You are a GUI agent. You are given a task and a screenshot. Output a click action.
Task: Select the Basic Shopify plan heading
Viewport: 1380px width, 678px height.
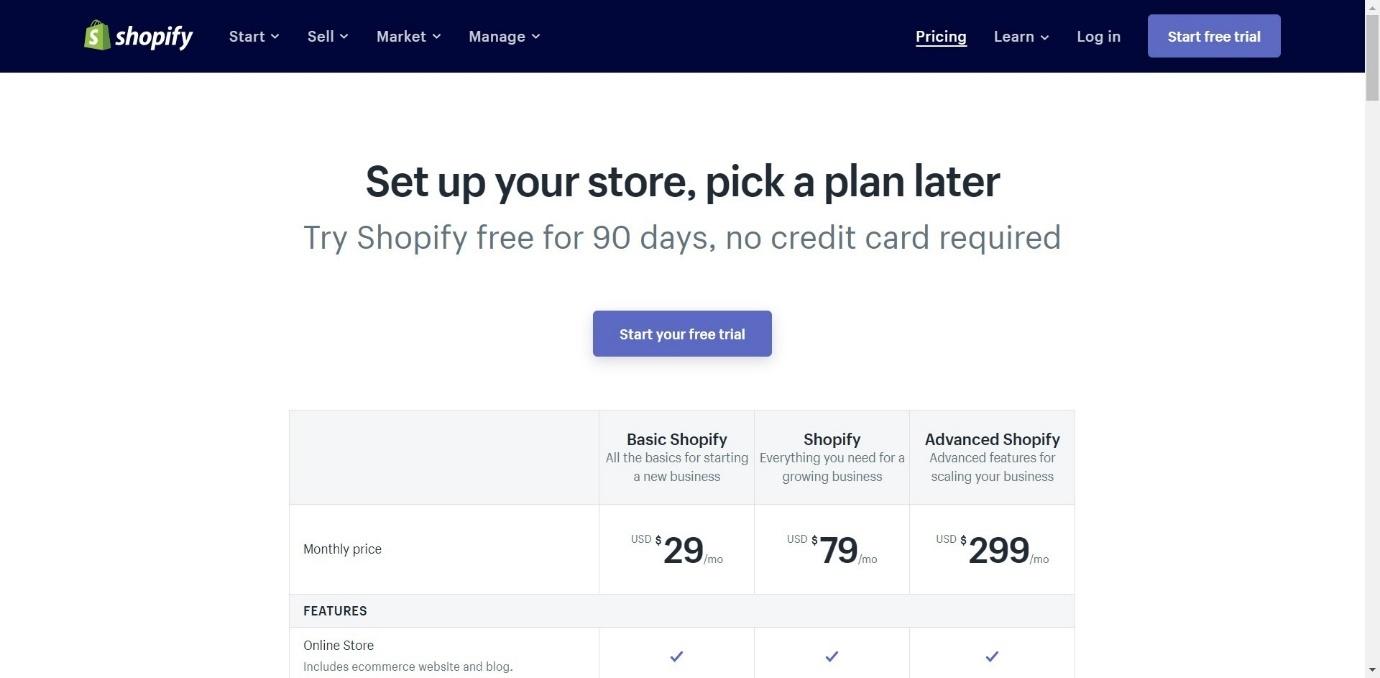pos(677,439)
